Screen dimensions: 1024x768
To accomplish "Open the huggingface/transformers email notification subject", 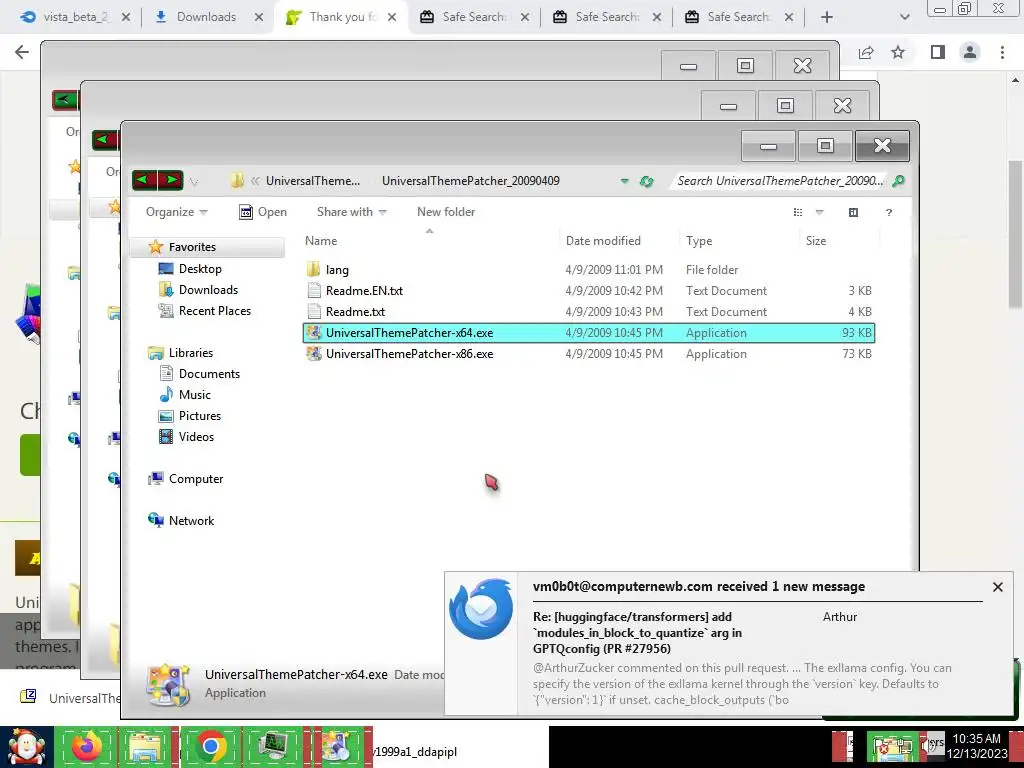I will (x=639, y=632).
